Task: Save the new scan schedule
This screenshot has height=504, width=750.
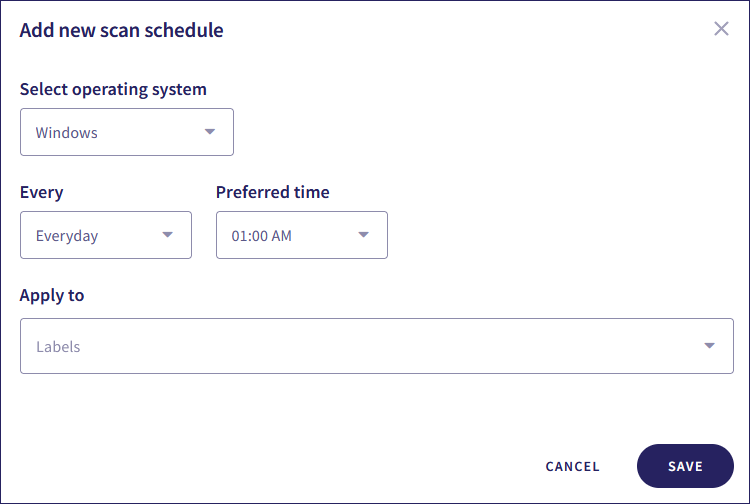Action: [685, 466]
